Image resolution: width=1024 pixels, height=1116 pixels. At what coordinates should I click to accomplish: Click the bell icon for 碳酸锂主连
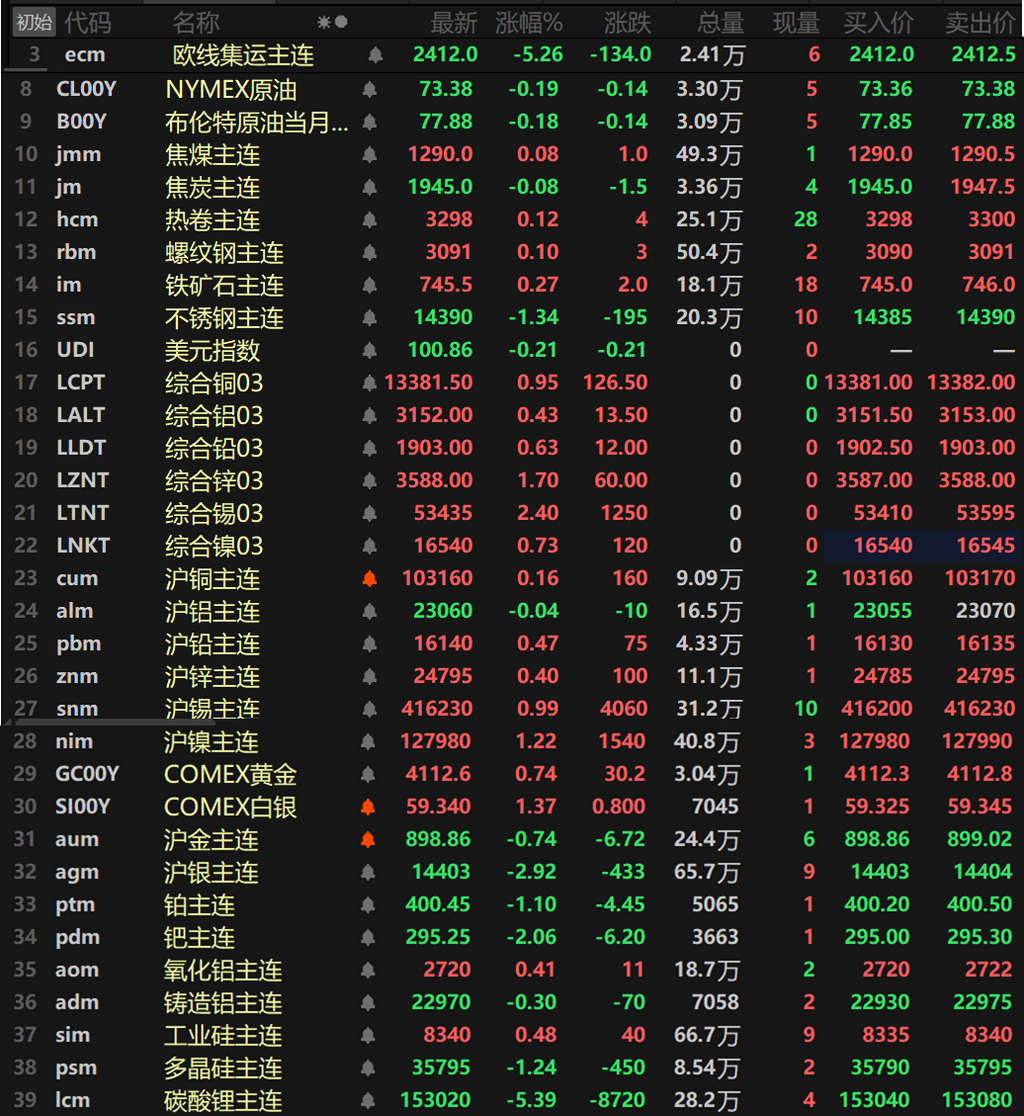click(368, 1100)
